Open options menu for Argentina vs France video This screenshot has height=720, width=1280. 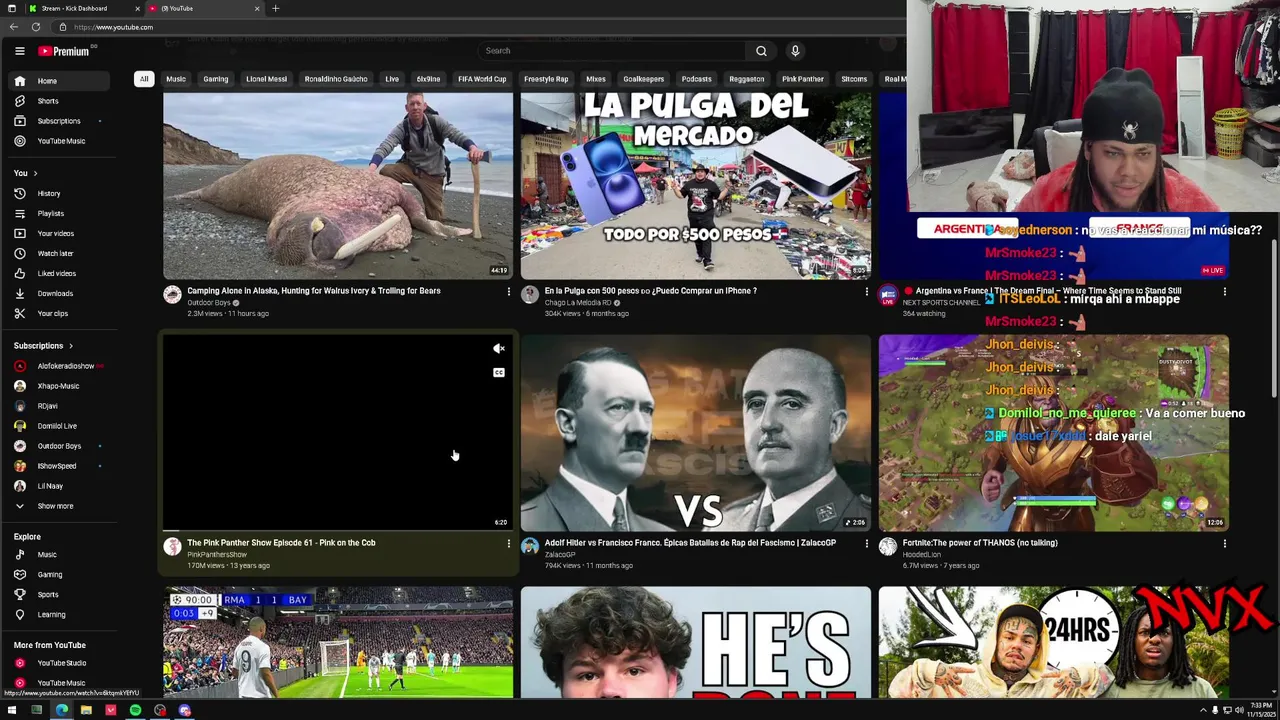point(1224,292)
